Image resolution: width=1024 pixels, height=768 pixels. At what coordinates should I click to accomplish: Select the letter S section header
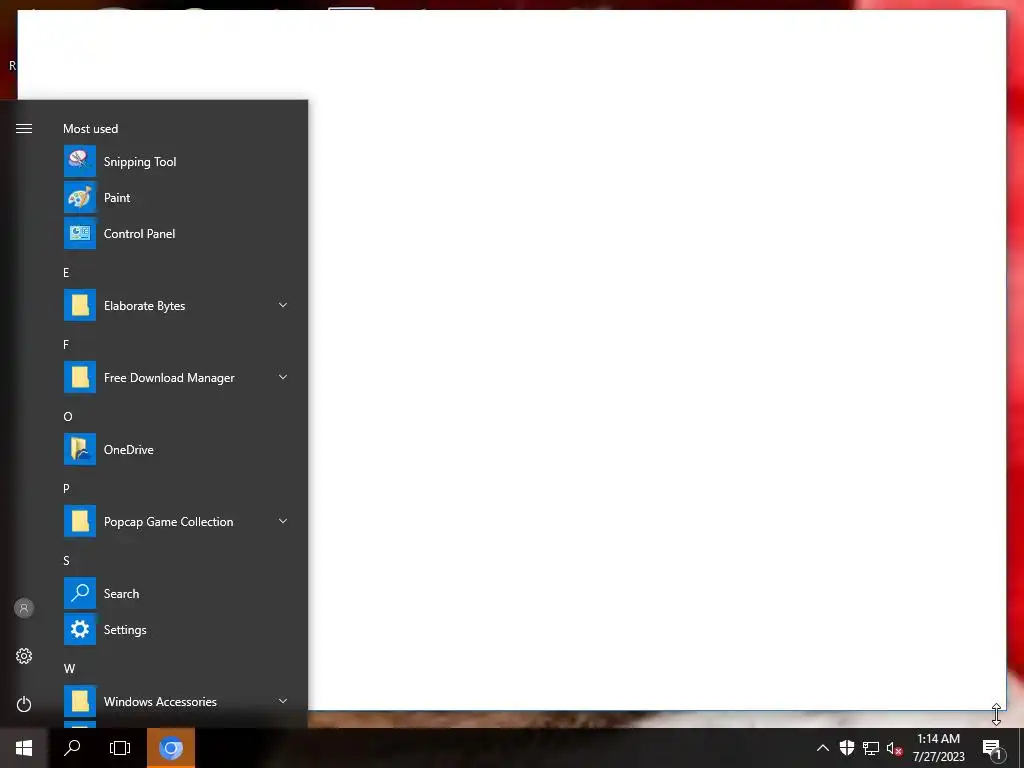tap(66, 560)
